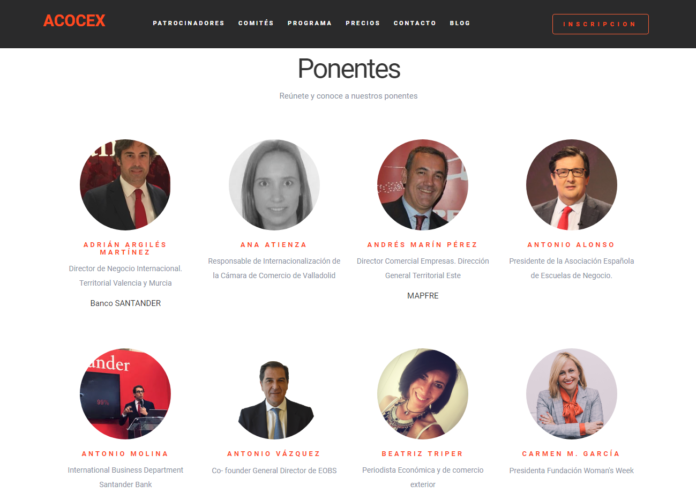Screen dimensions: 696x500
Task: Click the Ana Atienza name link
Action: click(273, 245)
